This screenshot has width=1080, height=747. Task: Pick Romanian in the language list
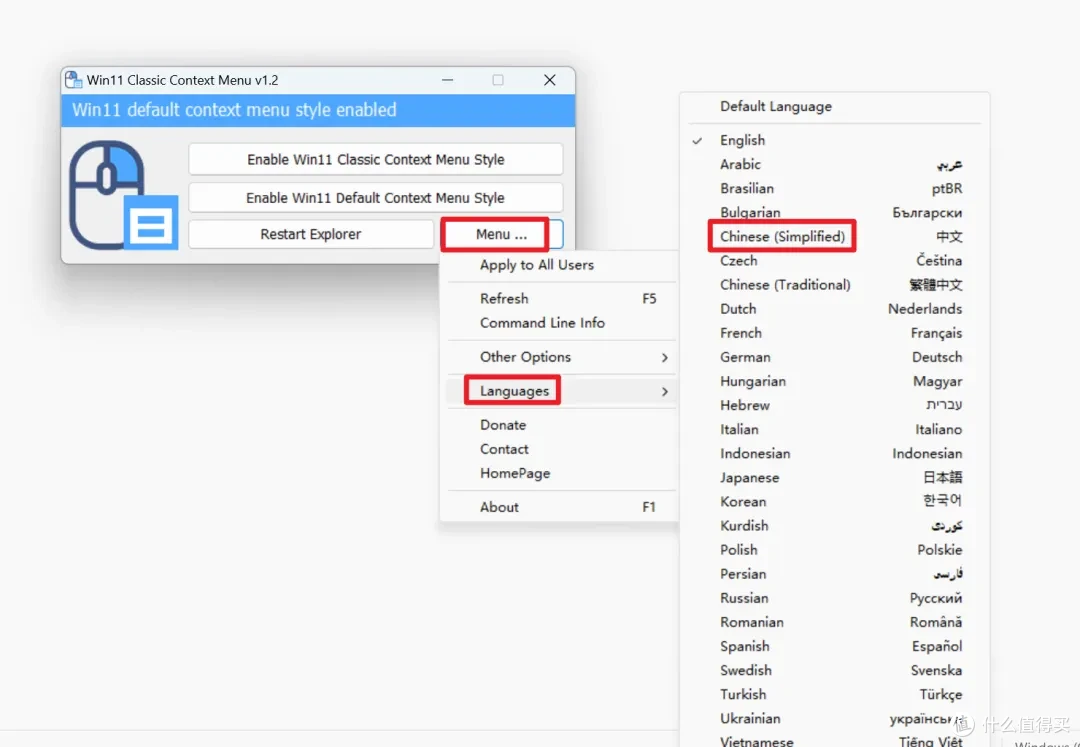click(834, 622)
